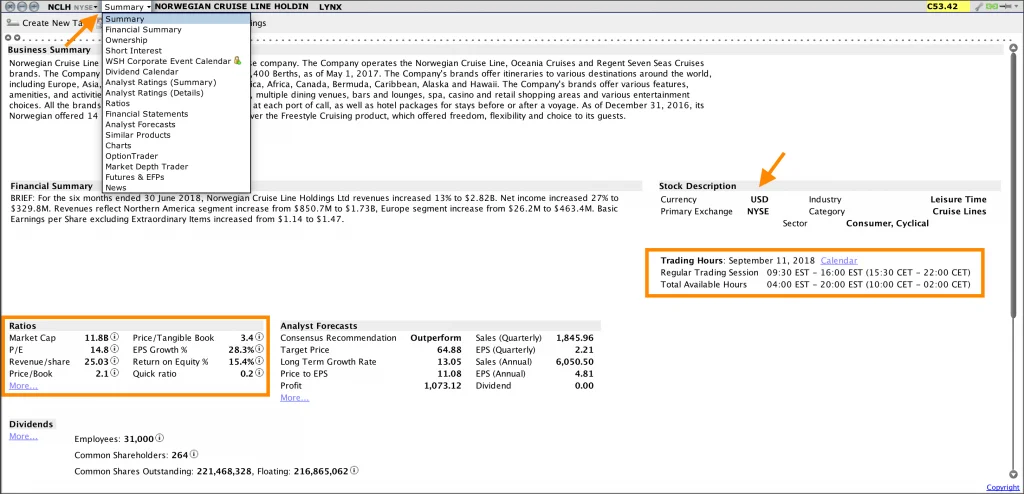
Task: Select Similar Products menu entry
Action: tap(176, 135)
